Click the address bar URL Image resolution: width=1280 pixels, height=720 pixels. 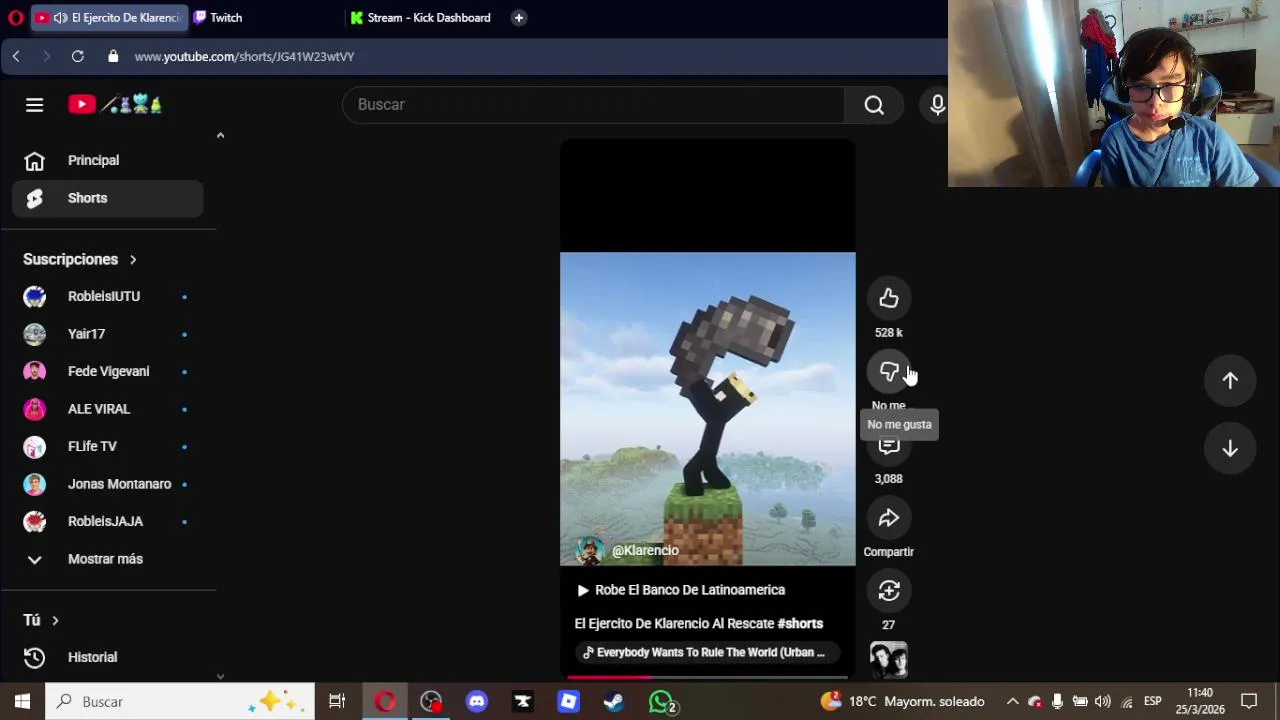(x=244, y=57)
